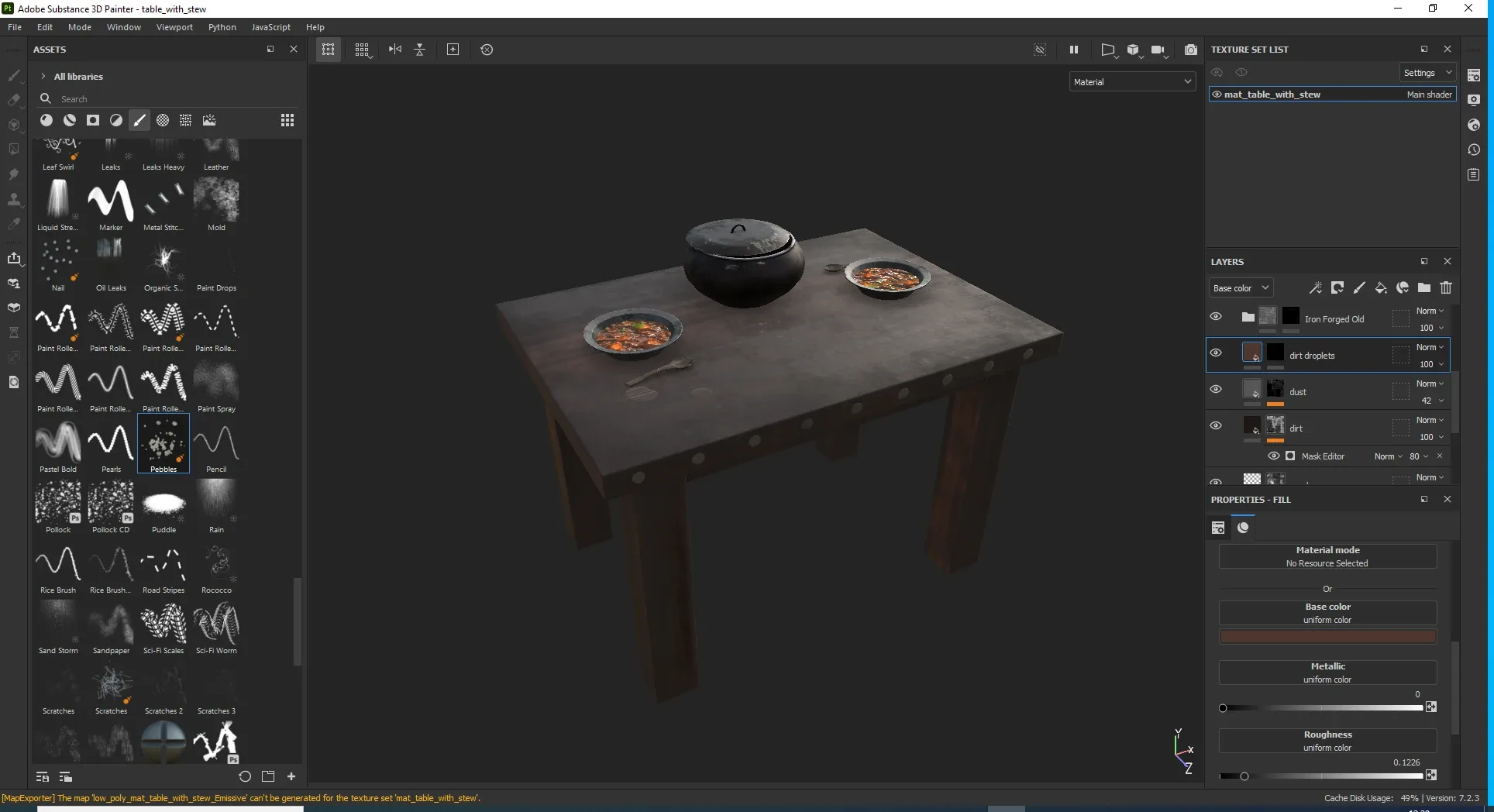This screenshot has height=812, width=1494.
Task: Adjust the Roughness slider
Action: tap(1322, 776)
